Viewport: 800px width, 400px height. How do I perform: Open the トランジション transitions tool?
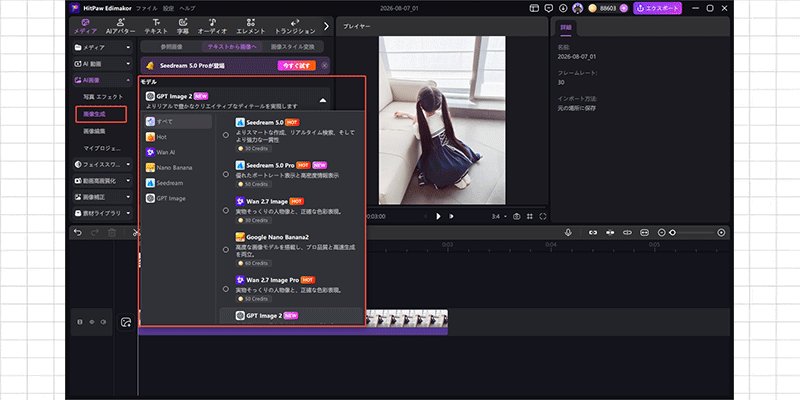295,27
